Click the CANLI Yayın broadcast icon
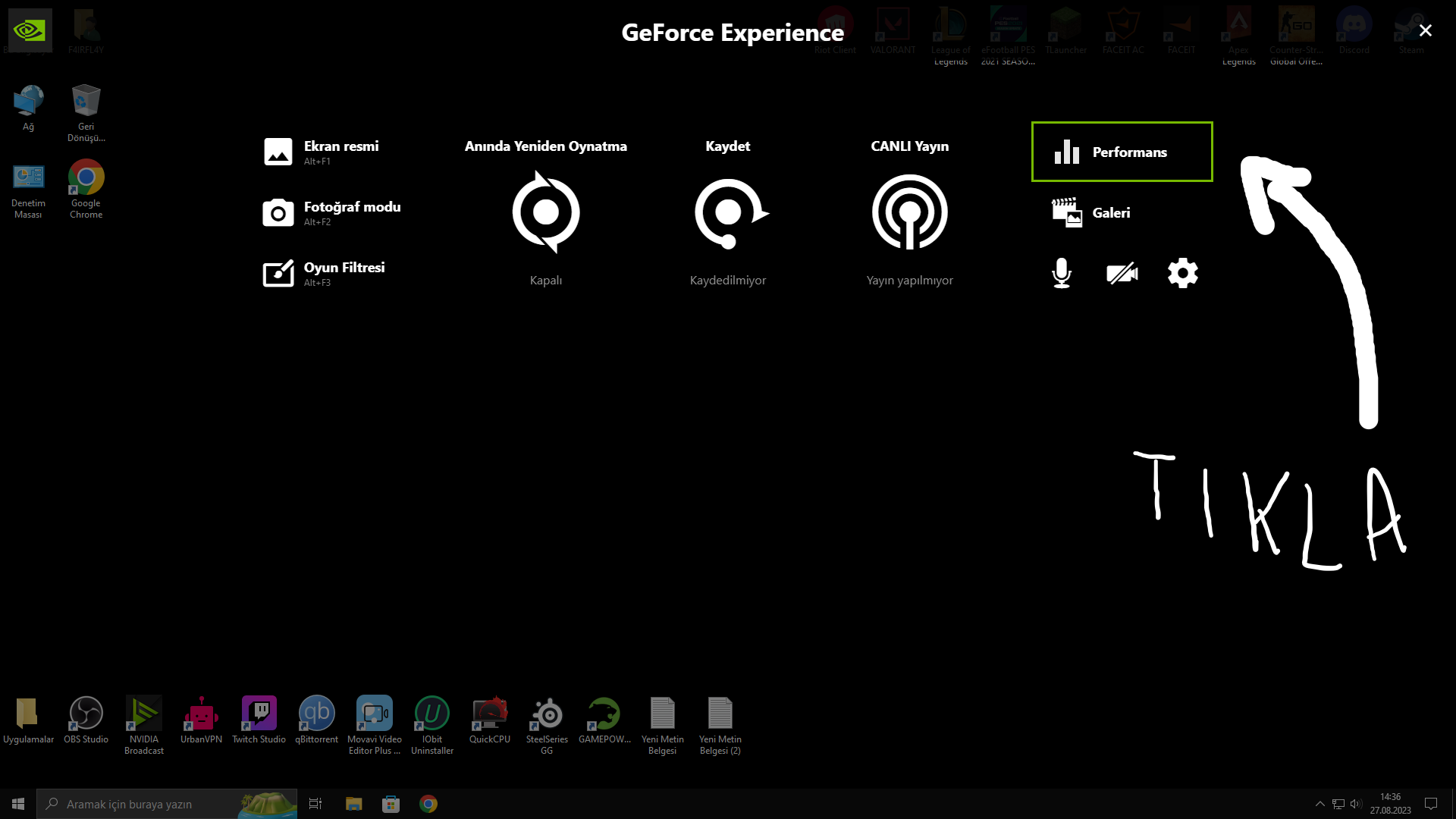Image resolution: width=1456 pixels, height=819 pixels. click(x=909, y=212)
